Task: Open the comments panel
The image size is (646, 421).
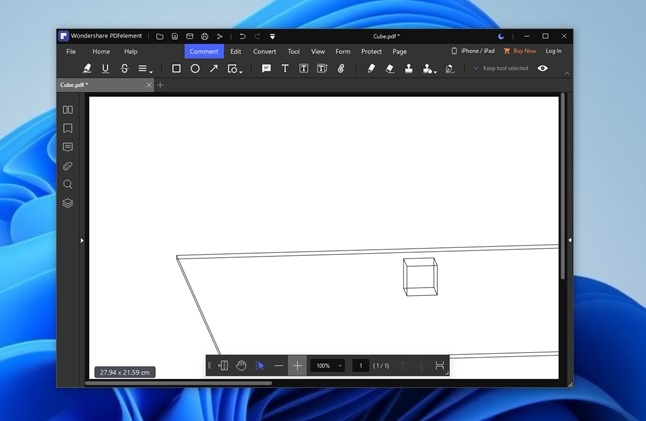Action: click(x=68, y=147)
